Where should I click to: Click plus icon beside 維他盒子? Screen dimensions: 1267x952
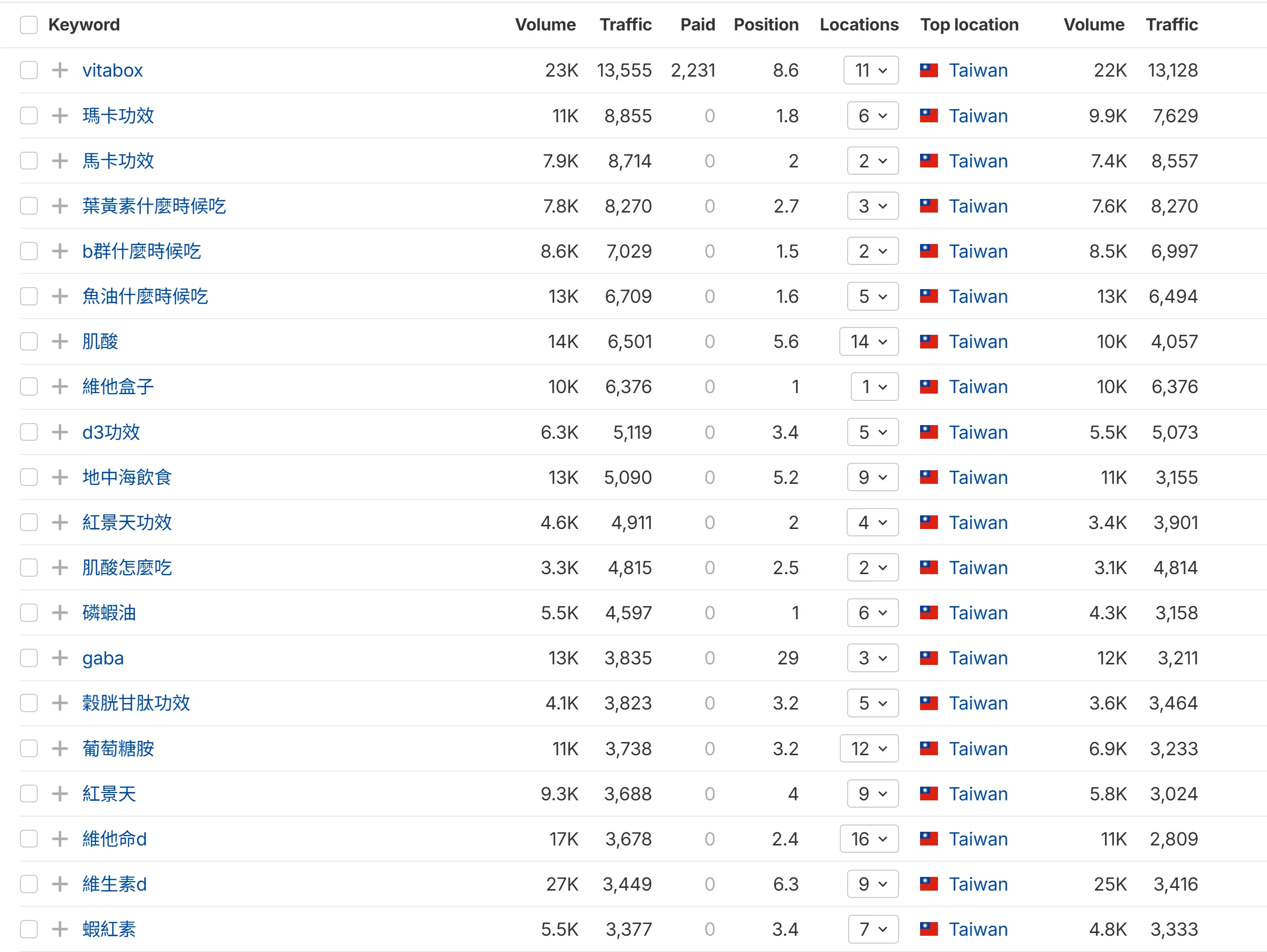pyautogui.click(x=59, y=387)
